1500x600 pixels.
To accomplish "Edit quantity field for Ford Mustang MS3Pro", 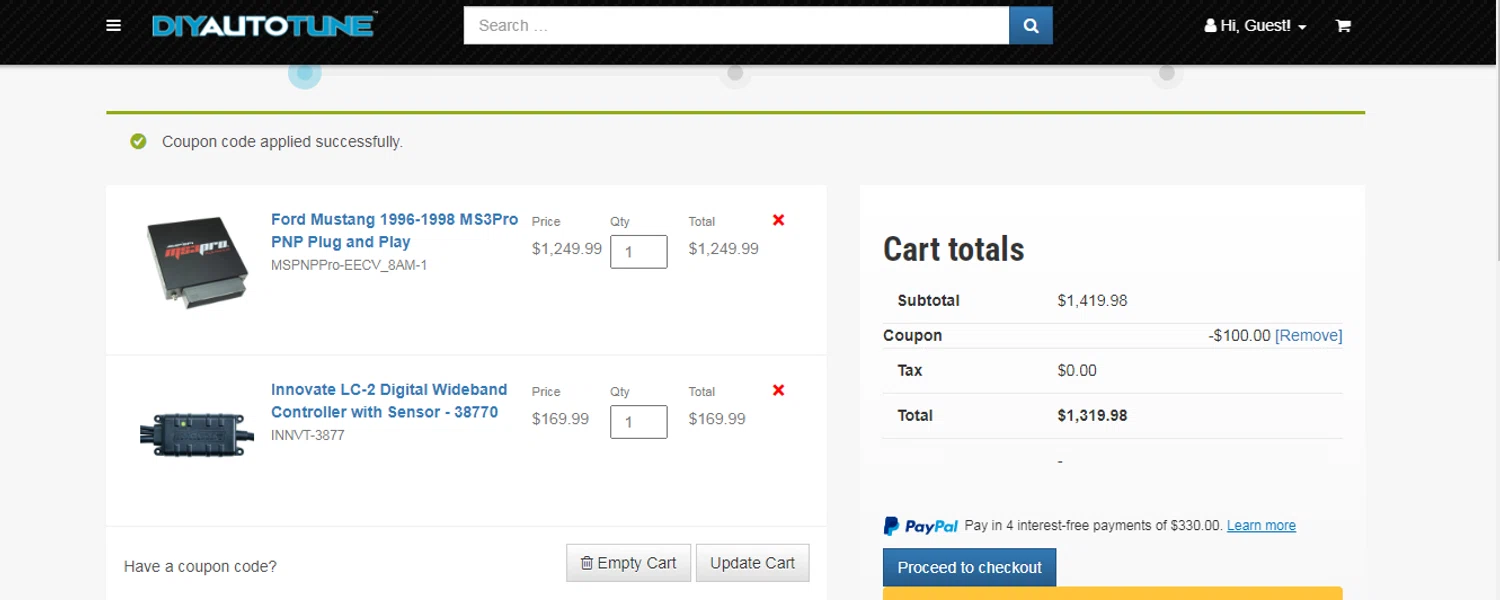I will 638,252.
